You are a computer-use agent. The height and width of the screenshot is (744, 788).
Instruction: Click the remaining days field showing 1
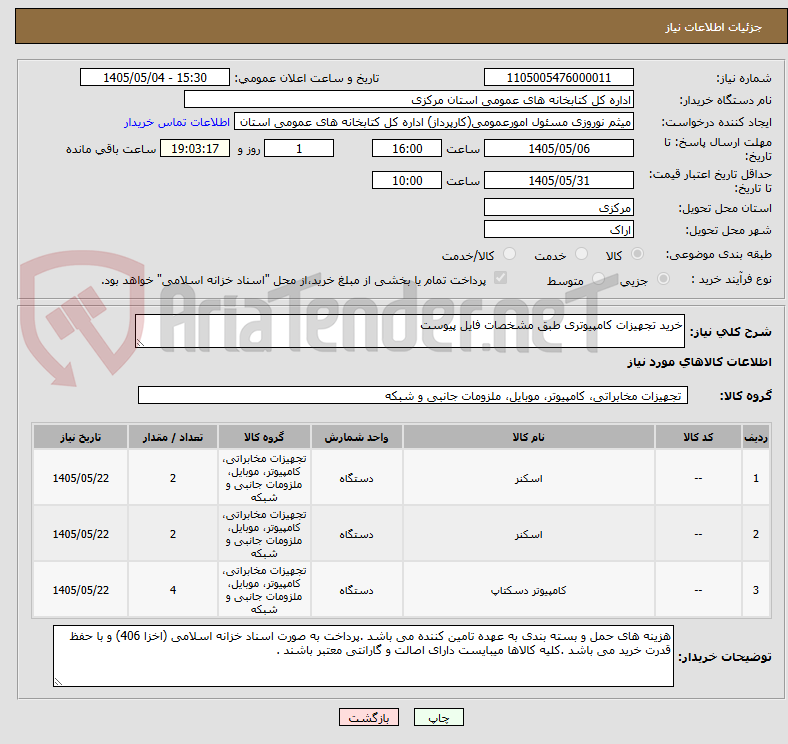[299, 148]
